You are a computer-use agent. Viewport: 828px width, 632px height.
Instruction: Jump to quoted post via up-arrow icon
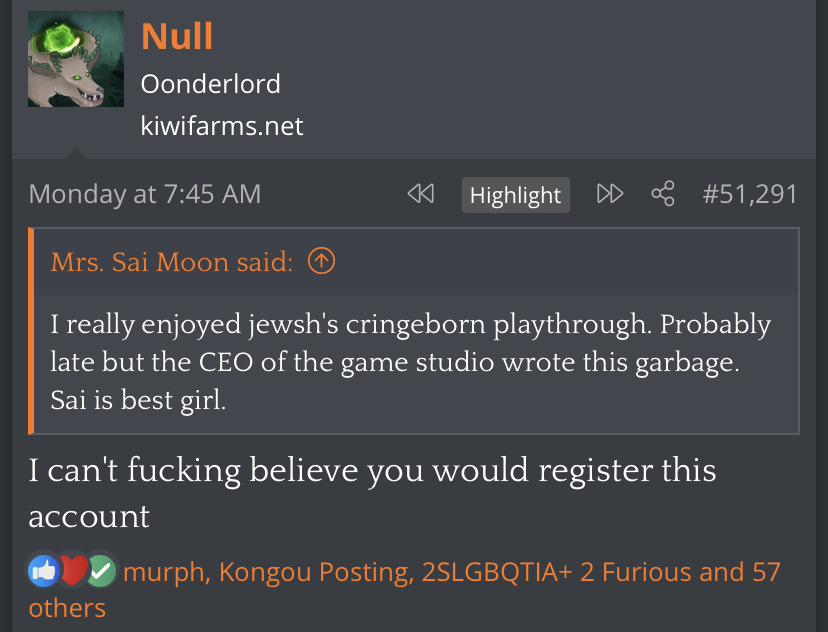pyautogui.click(x=321, y=261)
